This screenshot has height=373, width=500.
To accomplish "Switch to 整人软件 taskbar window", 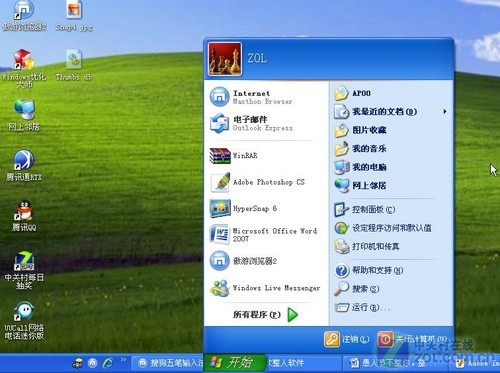I will pyautogui.click(x=303, y=363).
